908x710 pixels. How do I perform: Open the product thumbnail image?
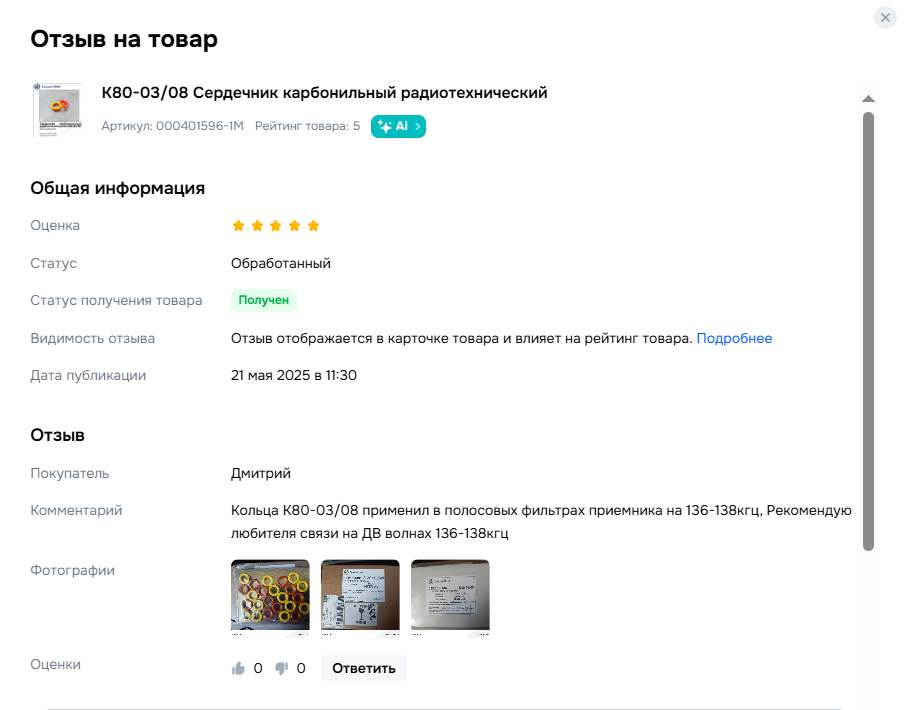point(57,110)
